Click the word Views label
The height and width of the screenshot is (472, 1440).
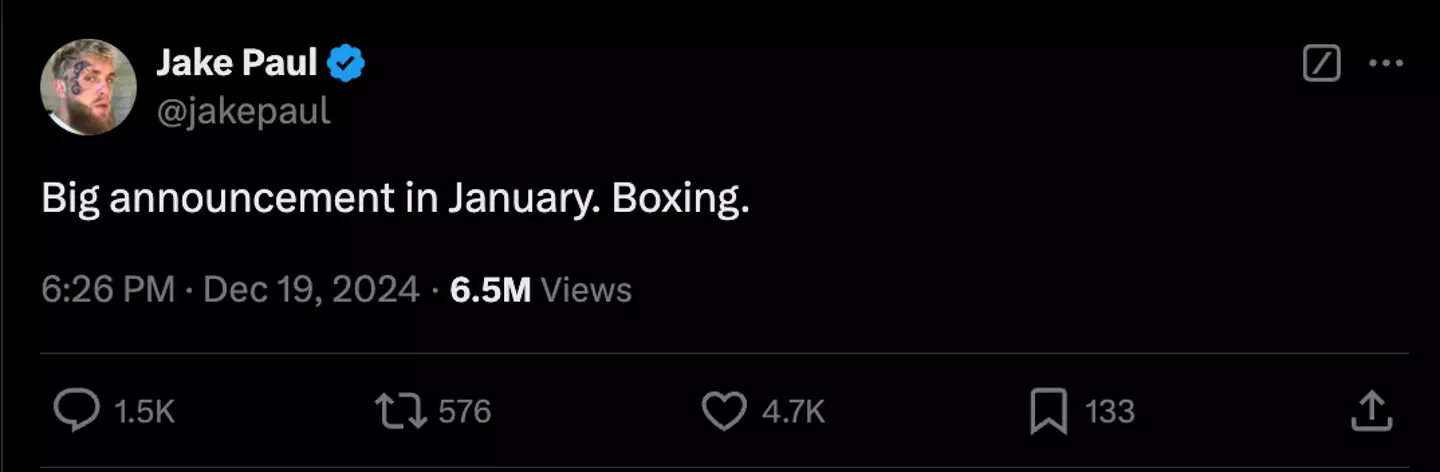586,290
